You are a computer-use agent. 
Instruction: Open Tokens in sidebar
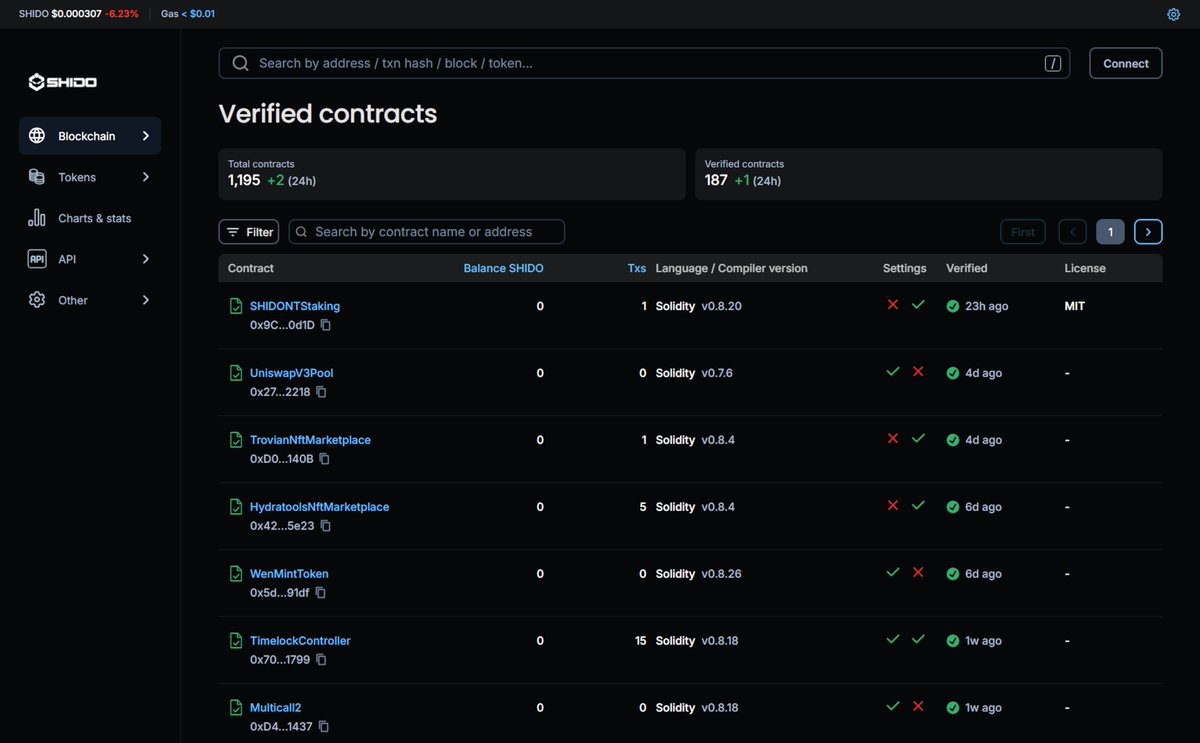(90, 177)
